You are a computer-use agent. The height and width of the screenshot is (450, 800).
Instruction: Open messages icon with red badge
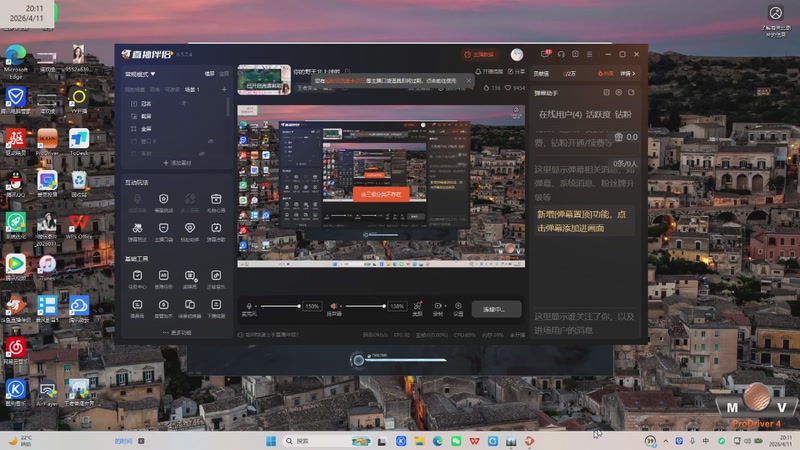(x=545, y=54)
